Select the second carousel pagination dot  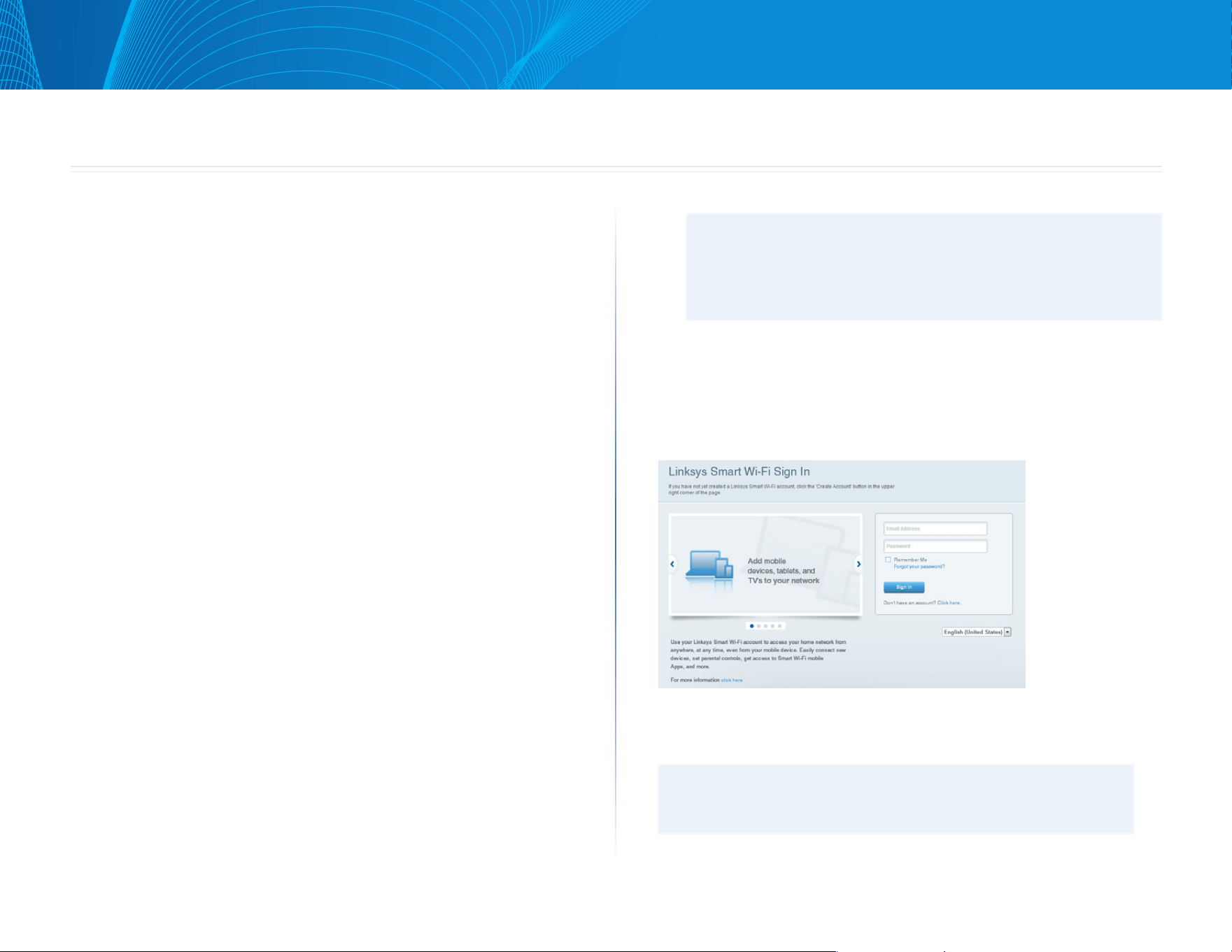tap(758, 626)
